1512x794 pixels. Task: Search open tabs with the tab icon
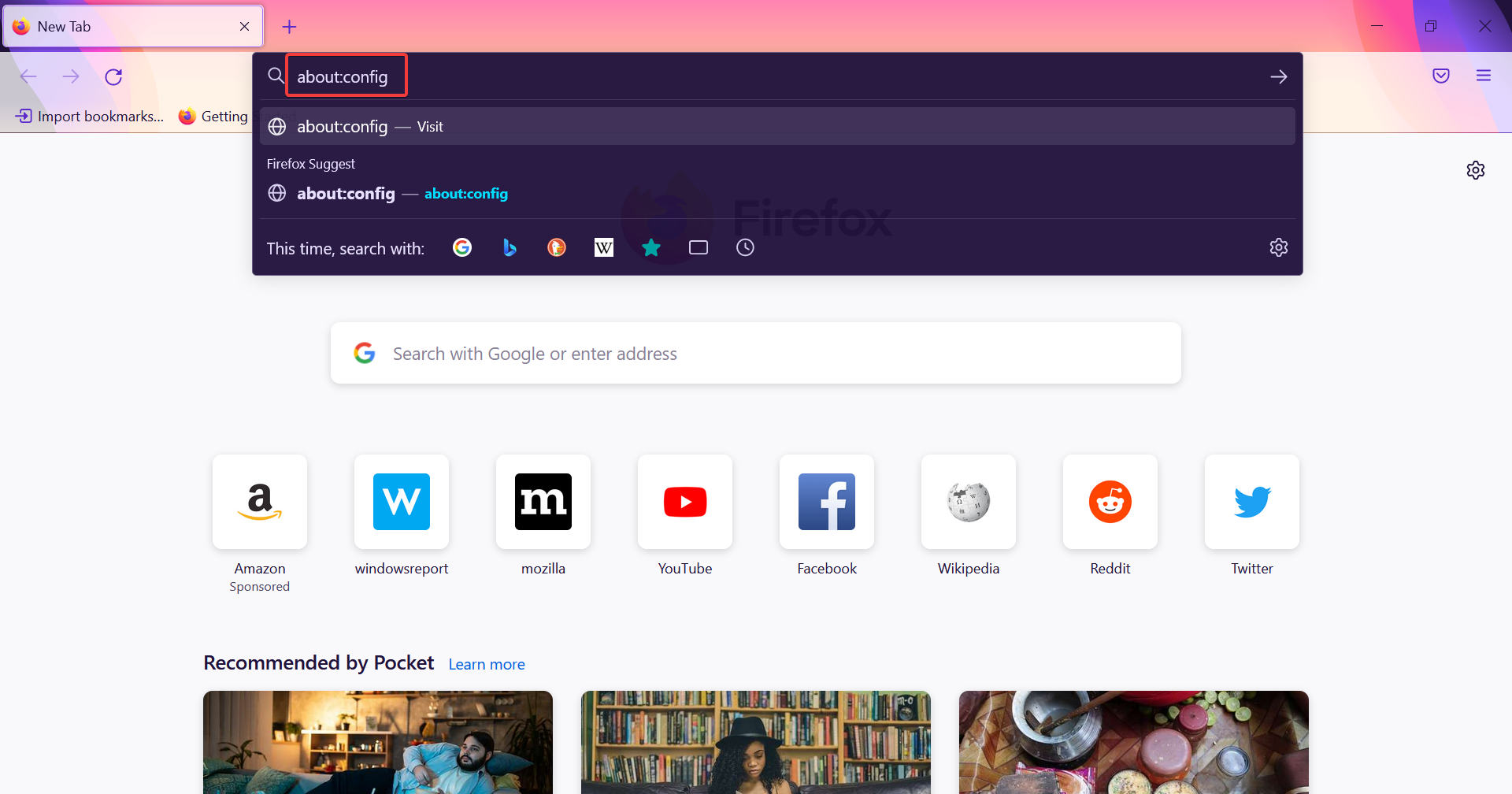click(698, 247)
